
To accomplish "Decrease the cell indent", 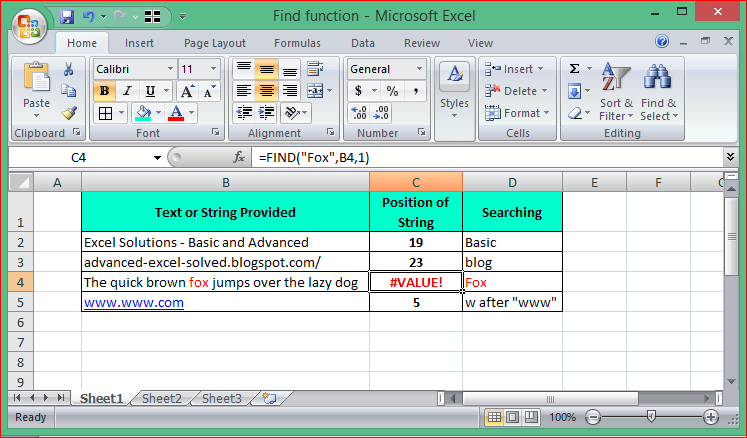I will coord(244,113).
